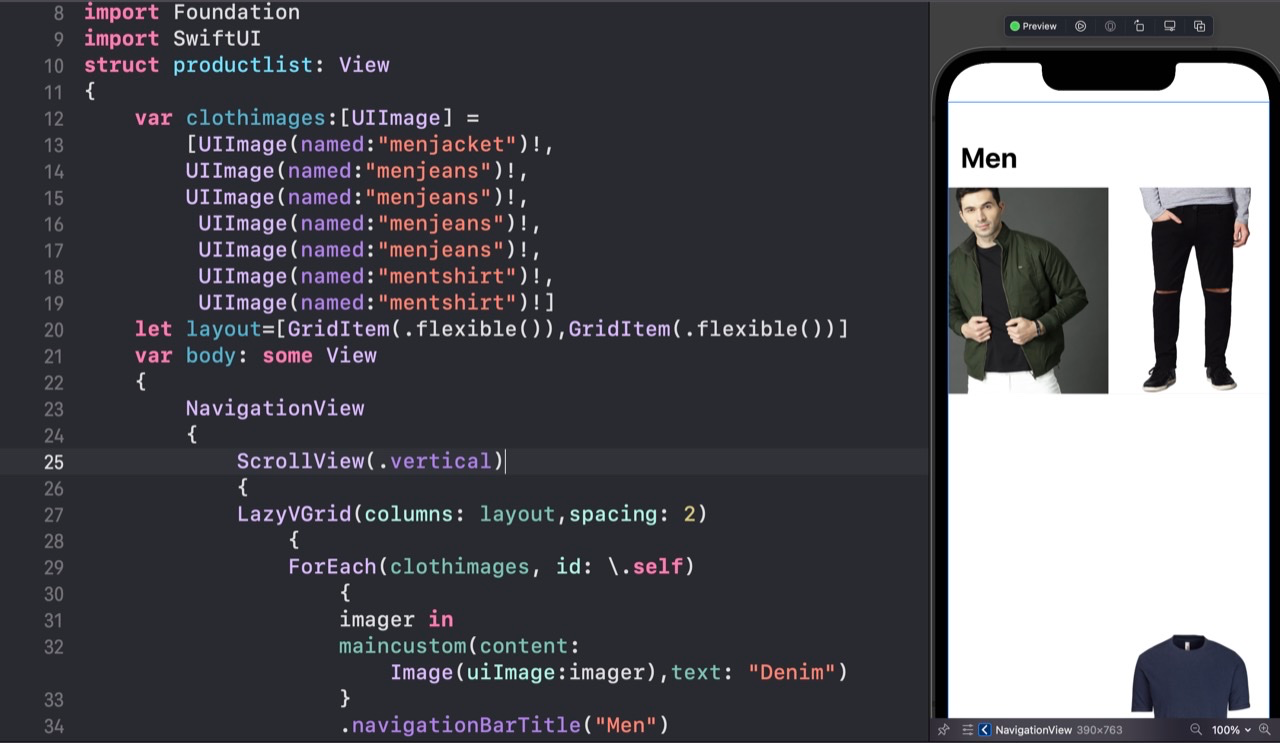Click the 390×763 size label
This screenshot has width=1280, height=743.
[x=1100, y=730]
